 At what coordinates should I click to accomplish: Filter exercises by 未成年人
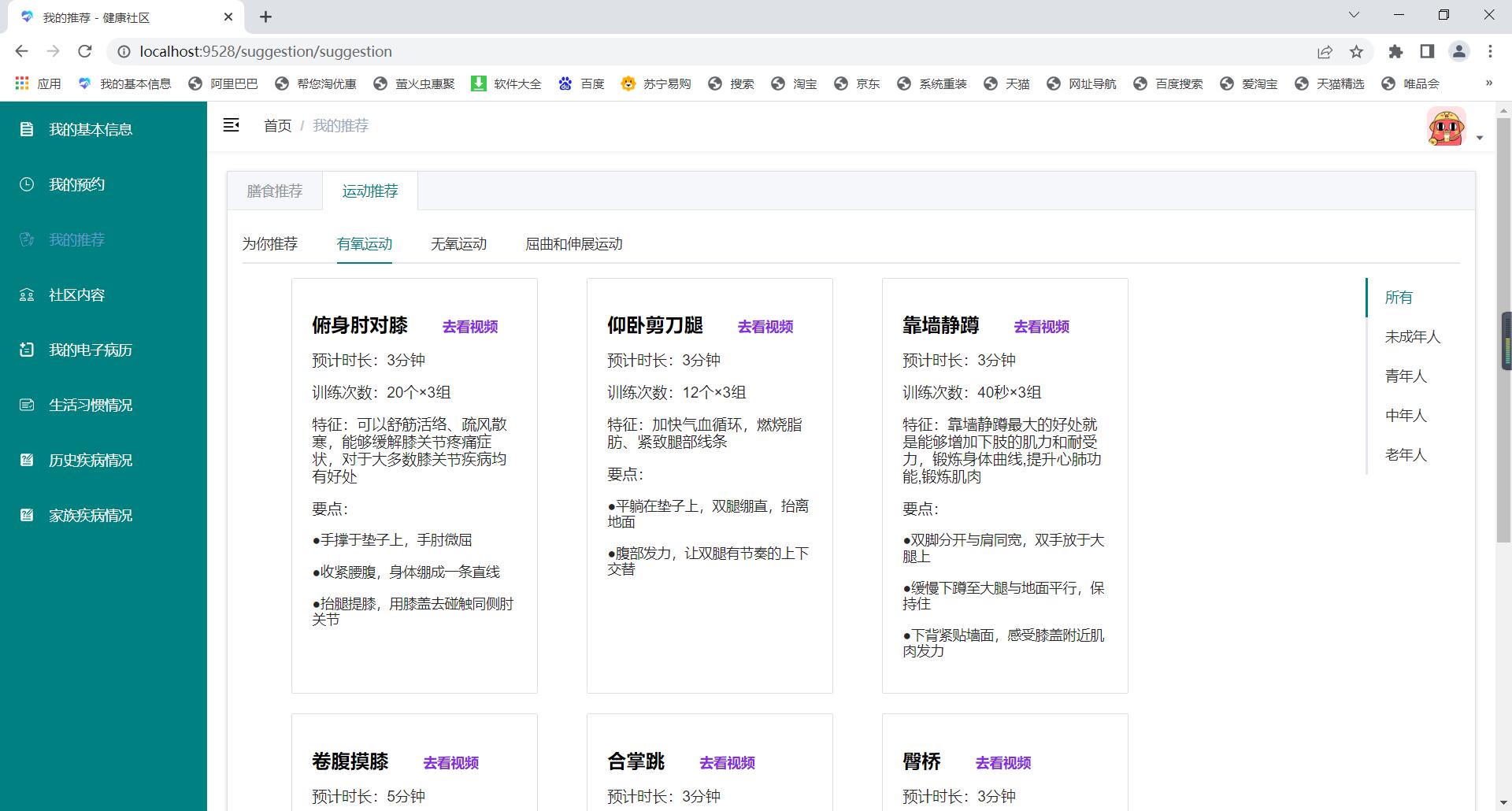[x=1413, y=337]
